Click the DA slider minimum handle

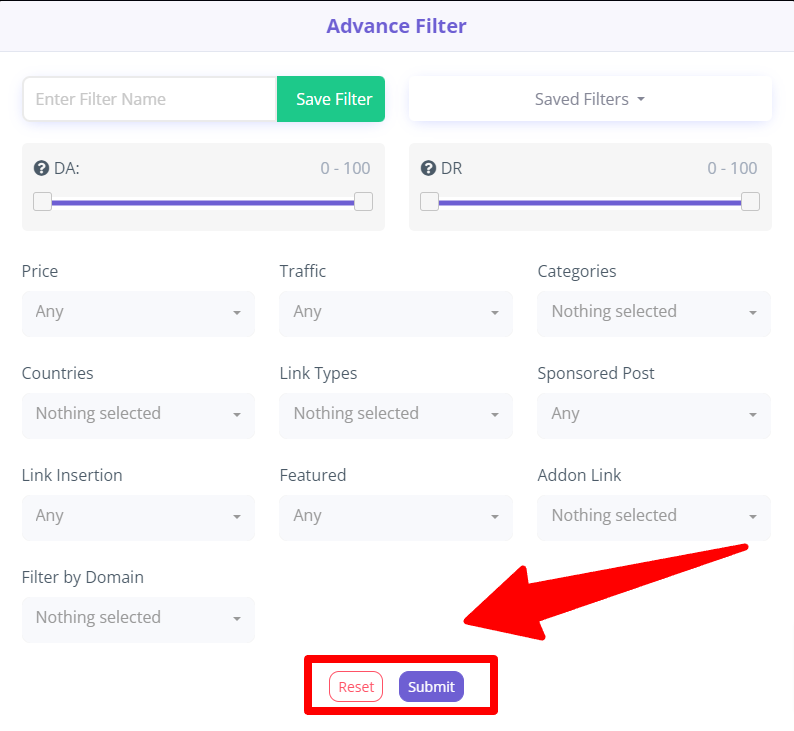43,201
